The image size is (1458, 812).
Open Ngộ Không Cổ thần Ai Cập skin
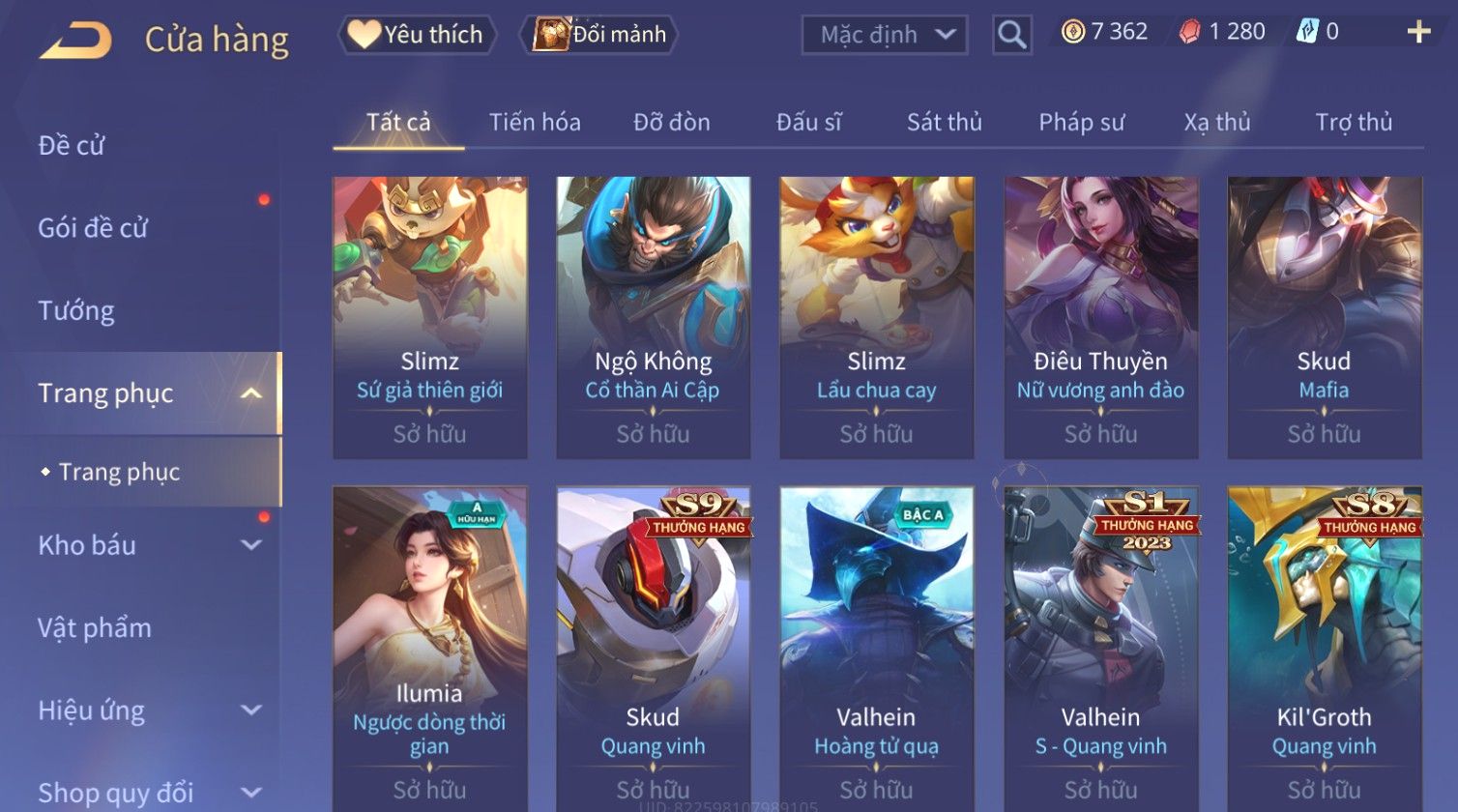pyautogui.click(x=653, y=317)
